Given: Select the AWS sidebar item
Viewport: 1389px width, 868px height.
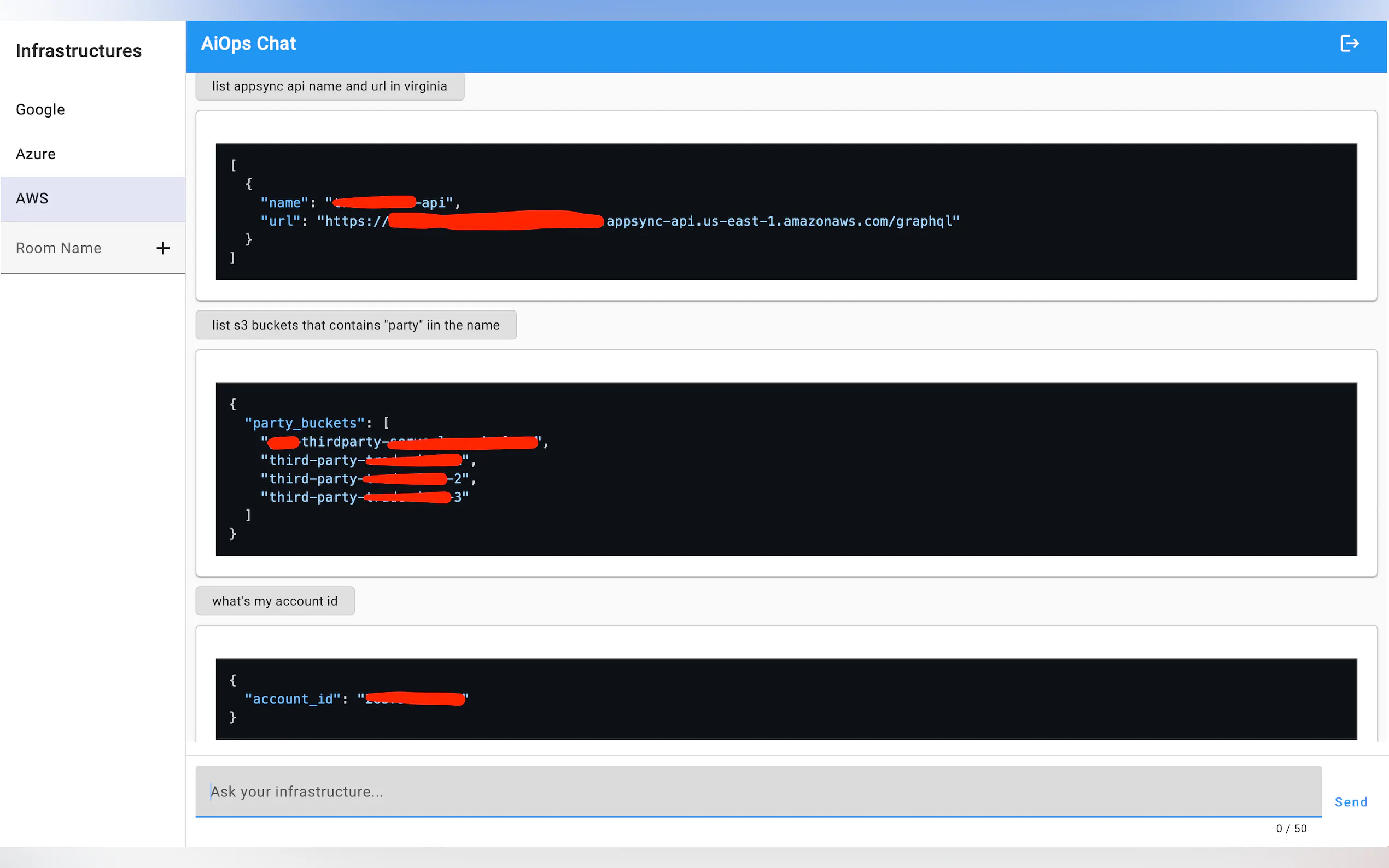Looking at the screenshot, I should (x=32, y=198).
